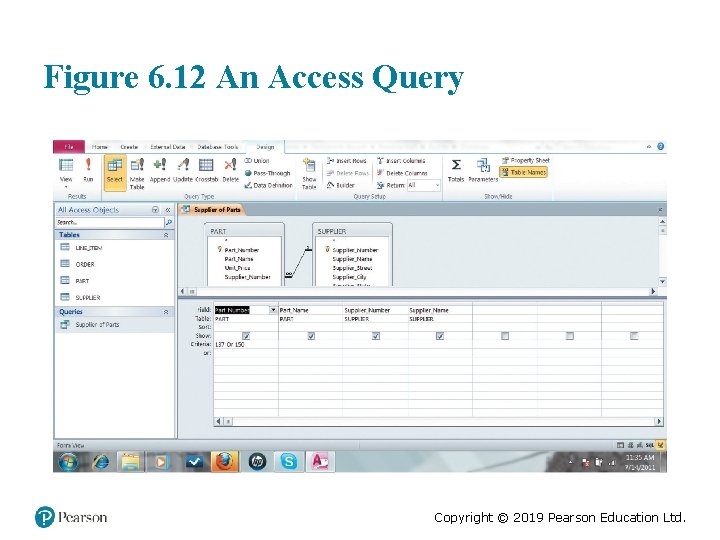Click the navigation pane Search box
720x540 pixels.
(x=109, y=222)
